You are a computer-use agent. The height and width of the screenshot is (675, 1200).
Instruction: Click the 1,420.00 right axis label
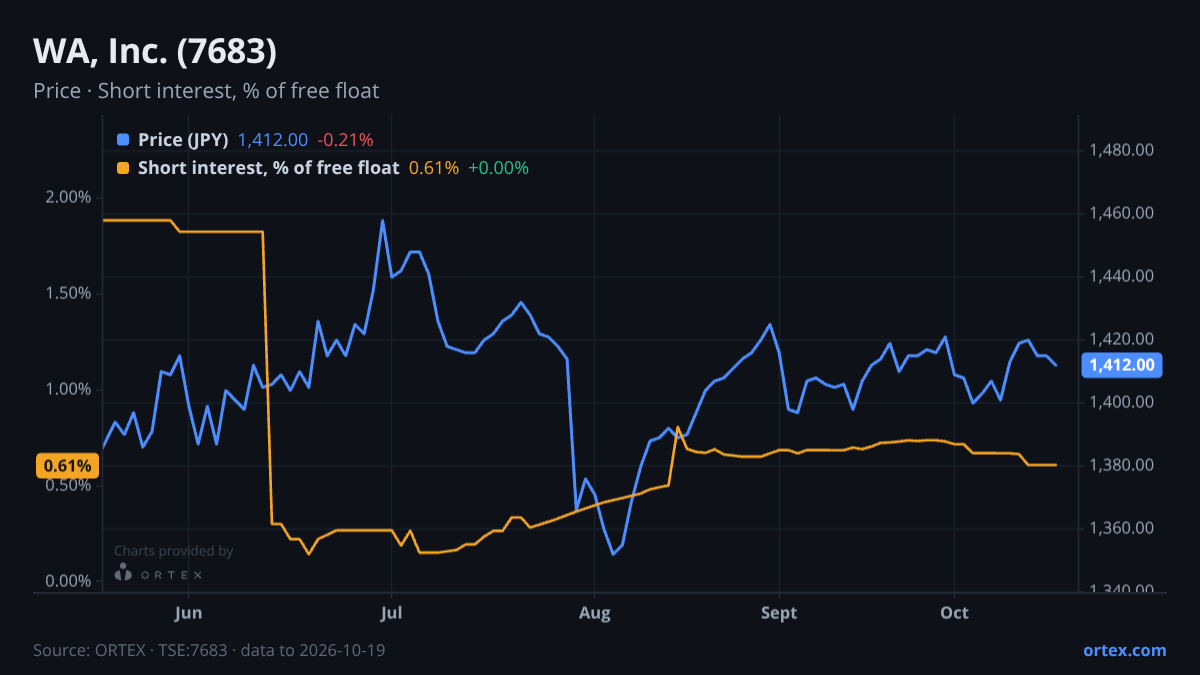1122,339
